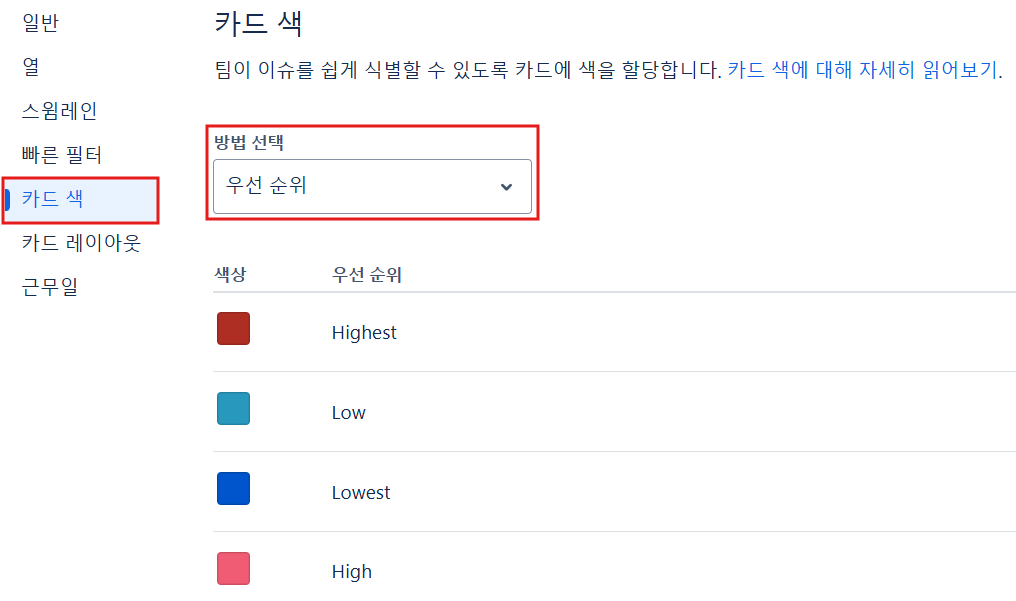Edit the pink swatch for High priority
Viewport: 1016px width, 601px height.
233,569
